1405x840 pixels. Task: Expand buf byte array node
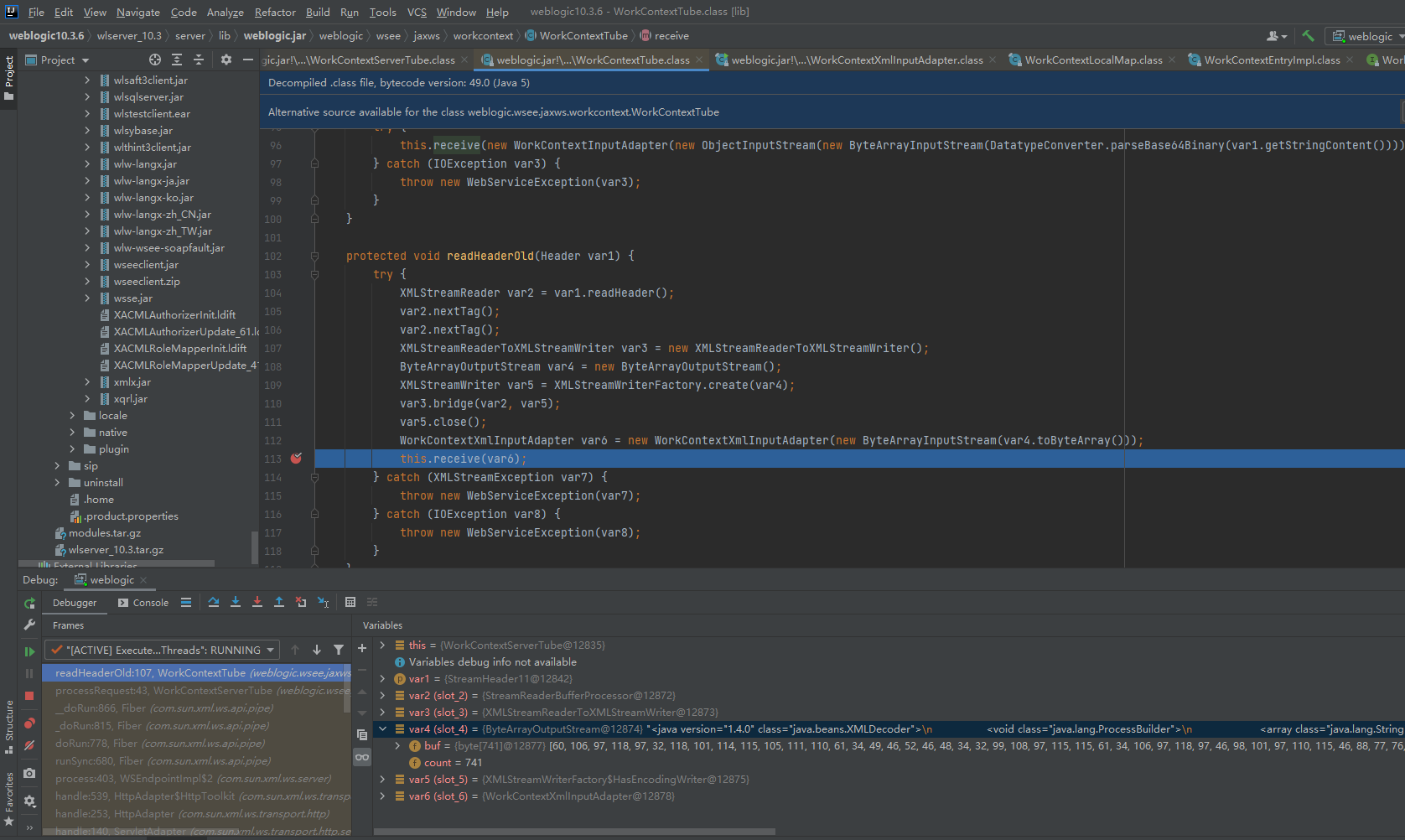pos(397,746)
